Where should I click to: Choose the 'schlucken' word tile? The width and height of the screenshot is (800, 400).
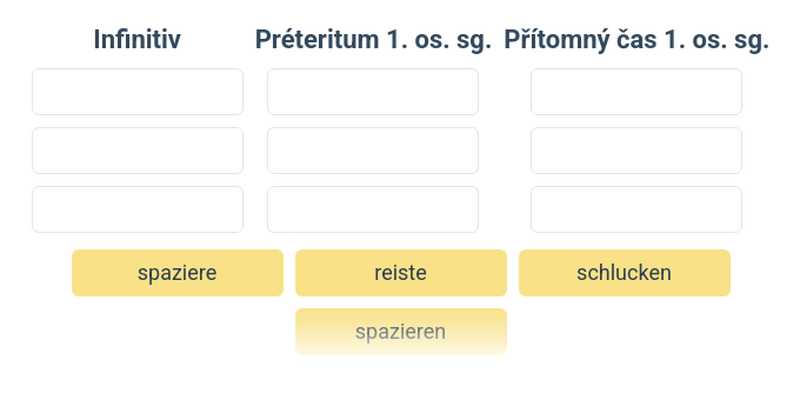point(624,273)
